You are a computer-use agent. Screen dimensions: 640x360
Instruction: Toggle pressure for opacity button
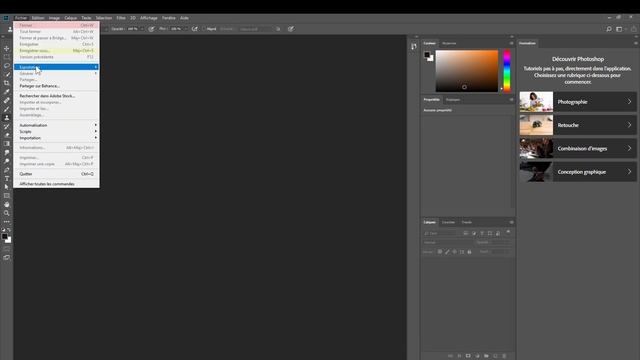tap(151, 29)
